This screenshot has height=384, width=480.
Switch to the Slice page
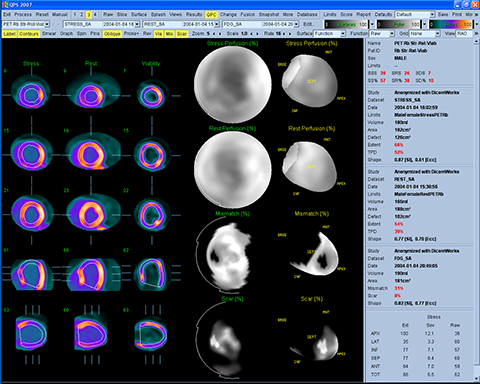click(122, 15)
